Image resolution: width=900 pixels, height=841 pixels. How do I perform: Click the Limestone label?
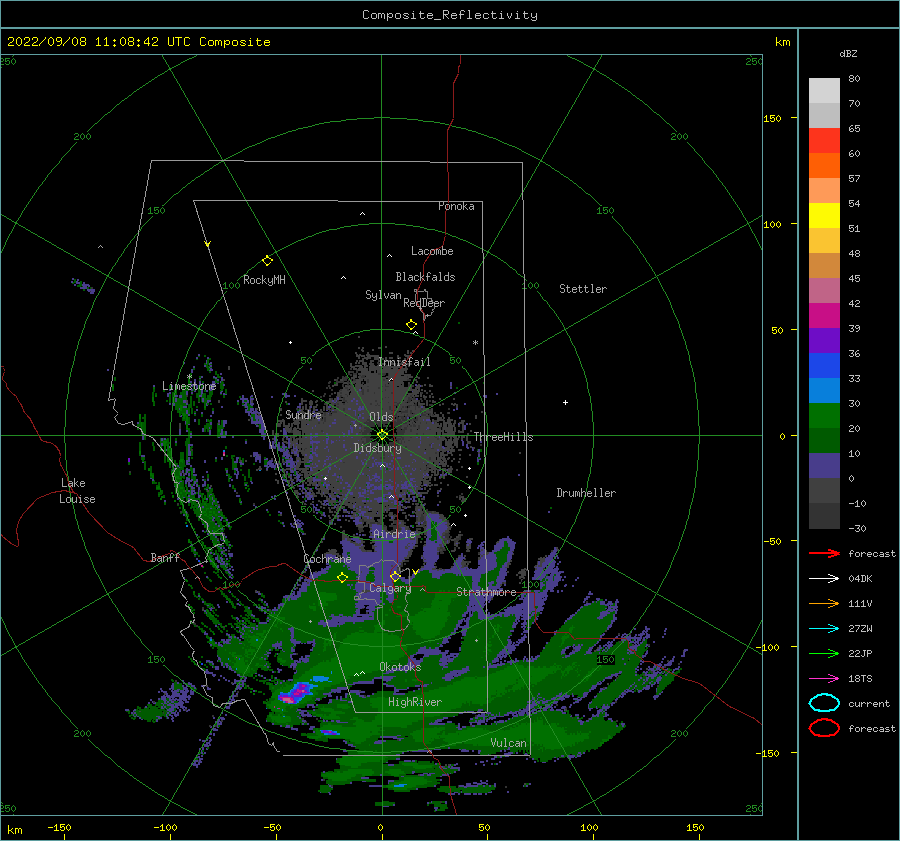(189, 386)
